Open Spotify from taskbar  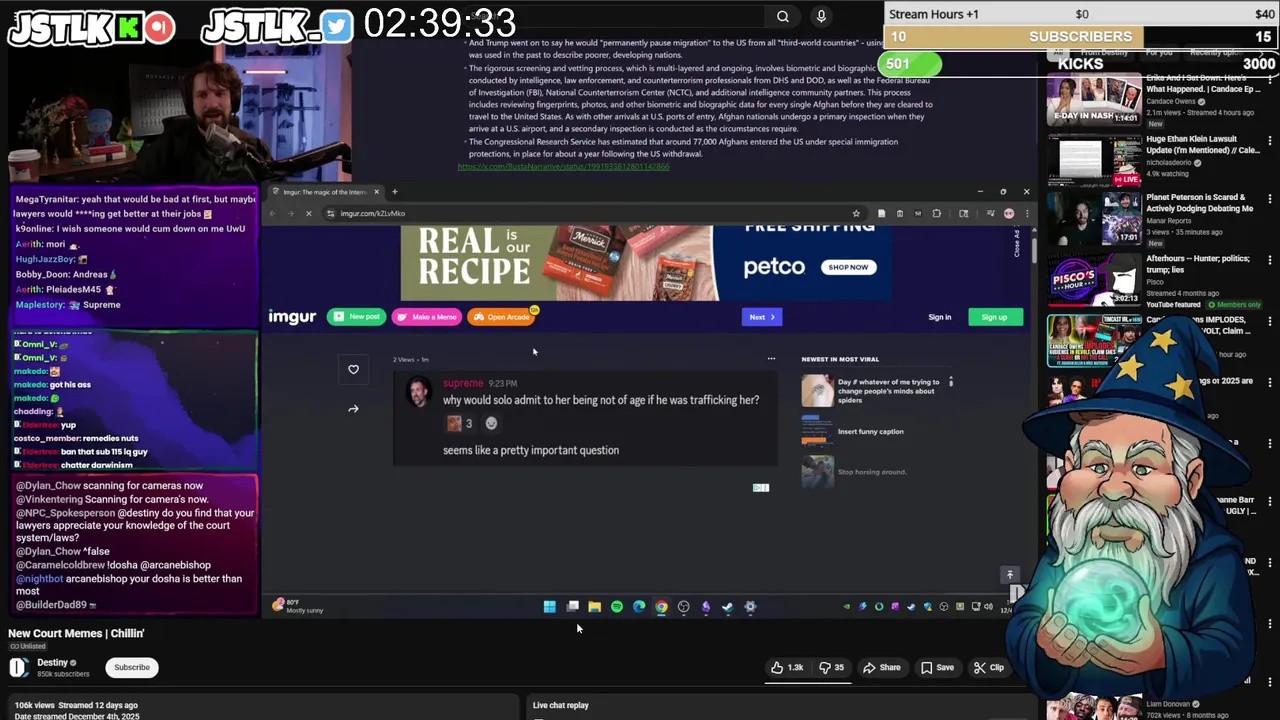pos(617,607)
